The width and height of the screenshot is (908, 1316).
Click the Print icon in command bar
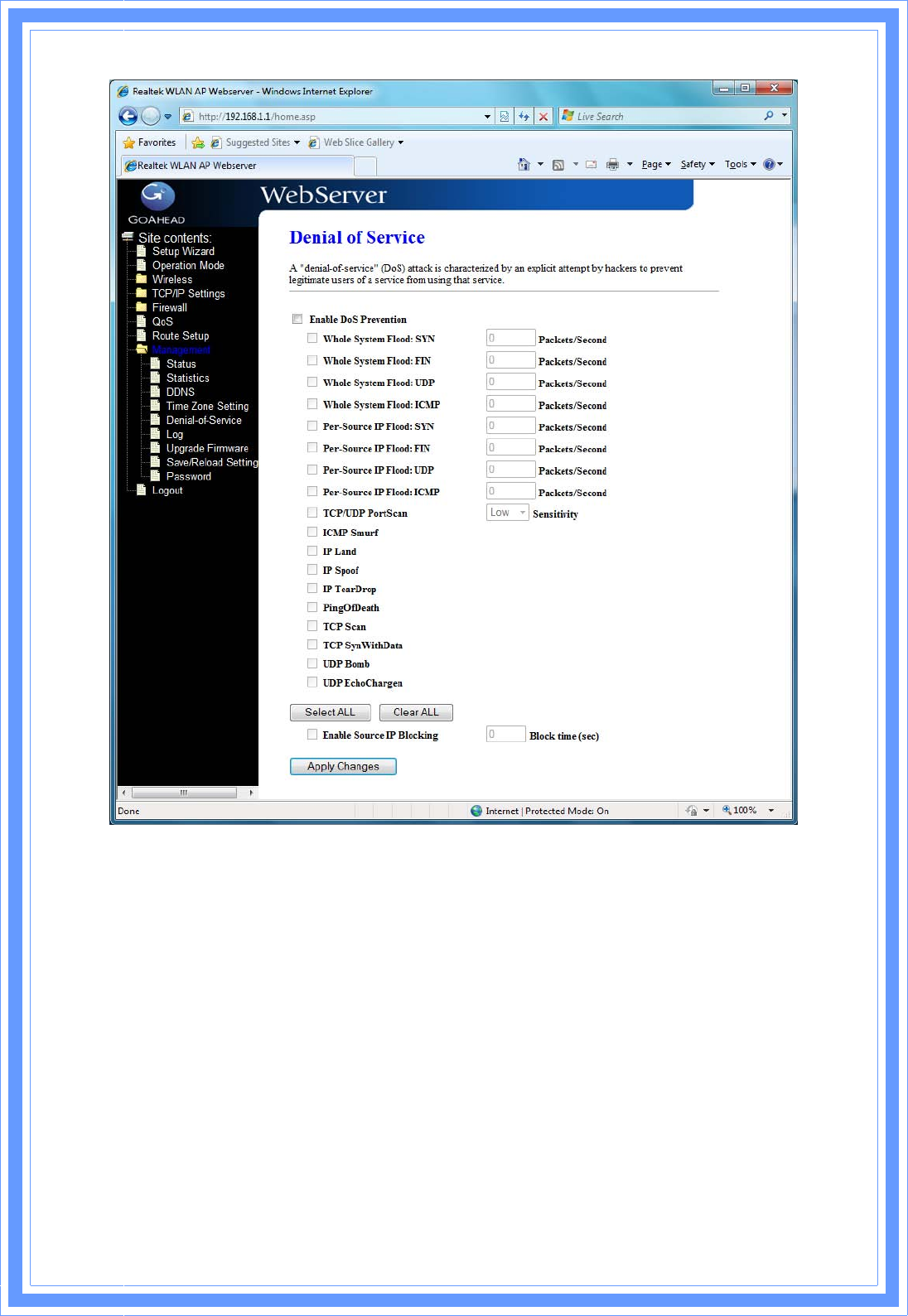click(x=612, y=164)
